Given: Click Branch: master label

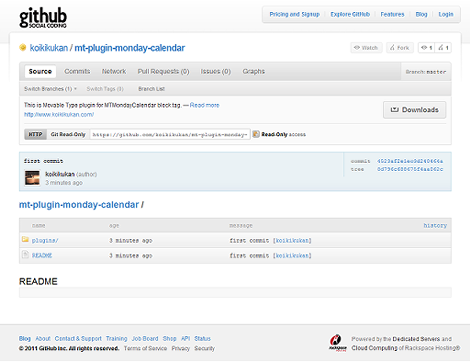Looking at the screenshot, I should (x=426, y=72).
